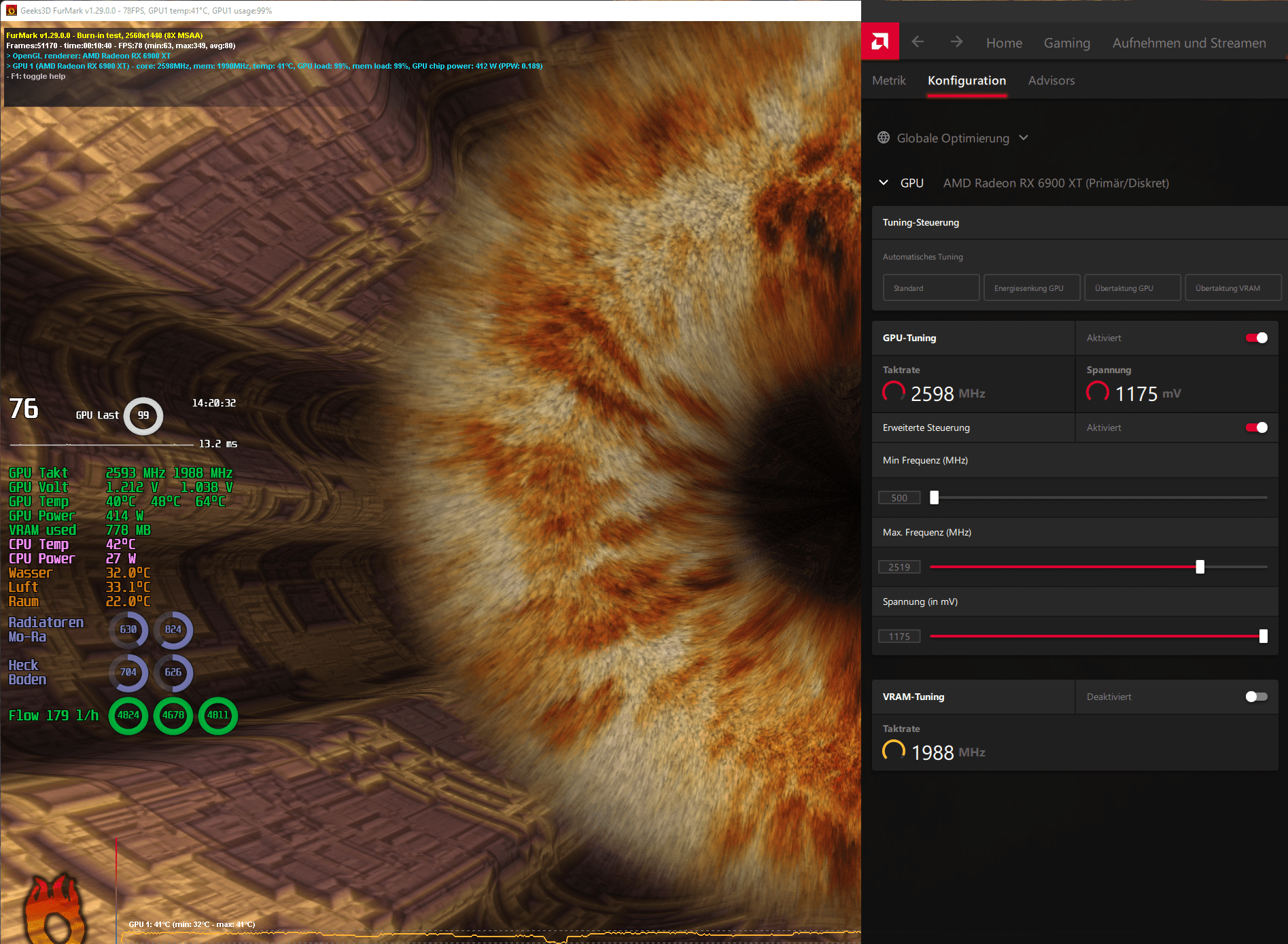The image size is (1288, 944).
Task: Click the Spannung 1175 mV dial
Action: pyautogui.click(x=1098, y=392)
